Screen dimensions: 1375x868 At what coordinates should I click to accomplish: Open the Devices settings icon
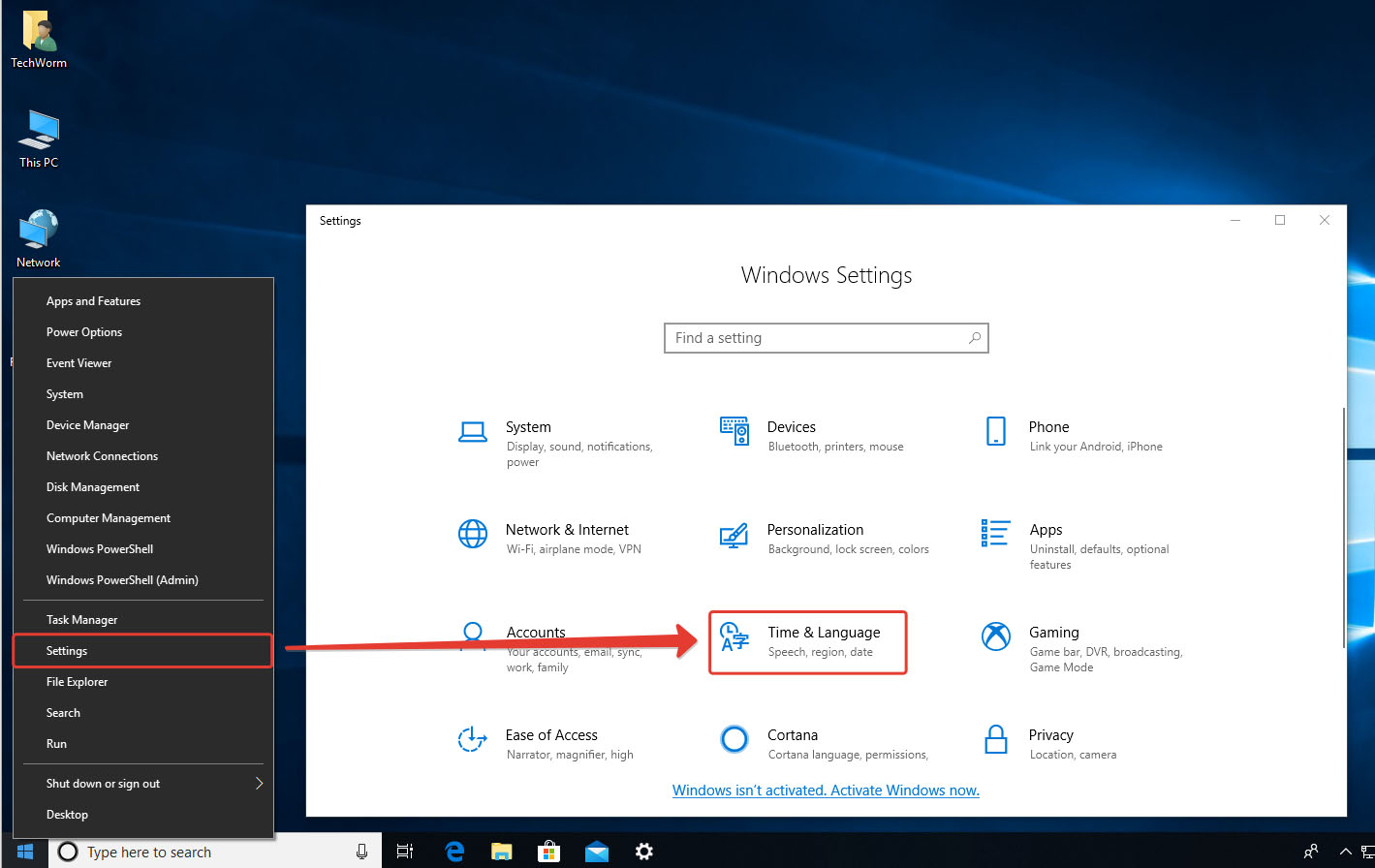tap(734, 431)
